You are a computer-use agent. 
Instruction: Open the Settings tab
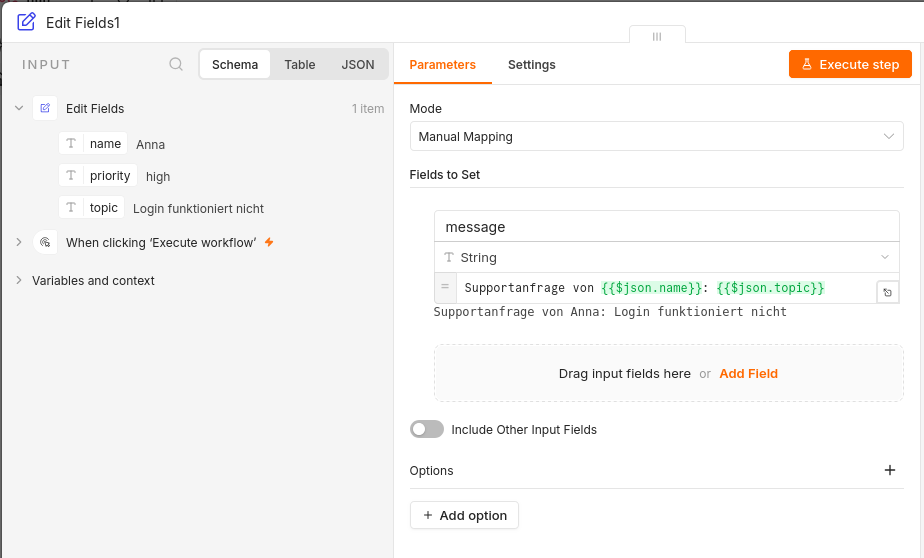[x=532, y=65]
